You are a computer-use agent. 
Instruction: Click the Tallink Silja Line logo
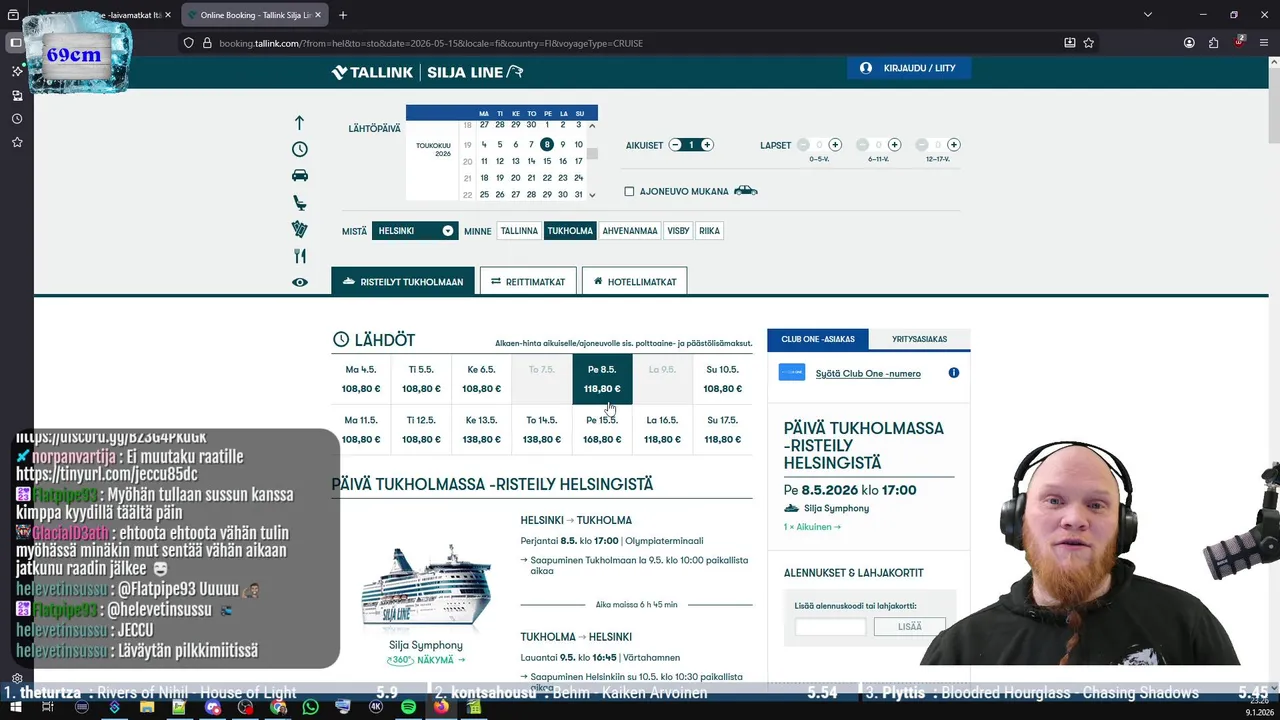click(427, 72)
